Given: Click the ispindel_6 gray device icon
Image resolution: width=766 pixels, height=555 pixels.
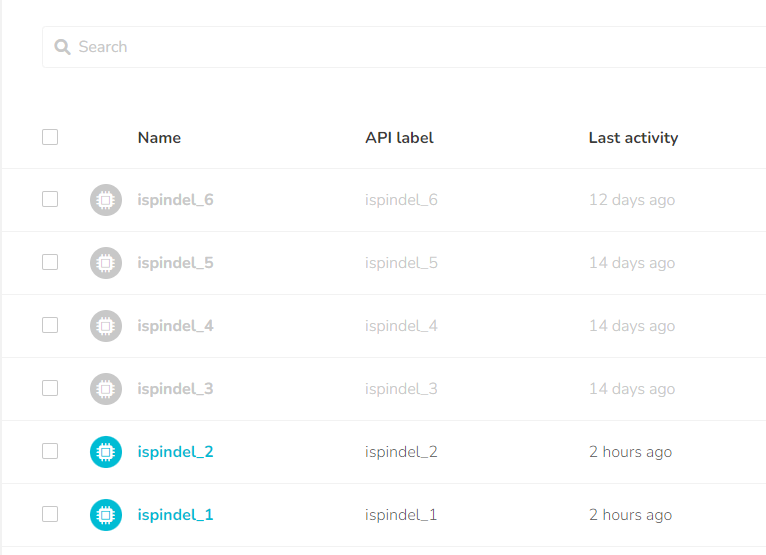Looking at the screenshot, I should point(106,200).
